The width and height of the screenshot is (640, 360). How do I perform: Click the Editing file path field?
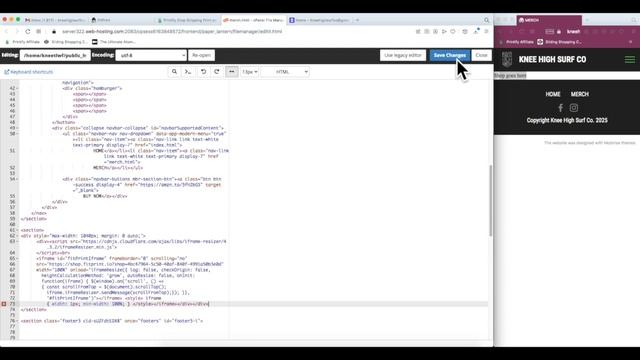pos(55,55)
